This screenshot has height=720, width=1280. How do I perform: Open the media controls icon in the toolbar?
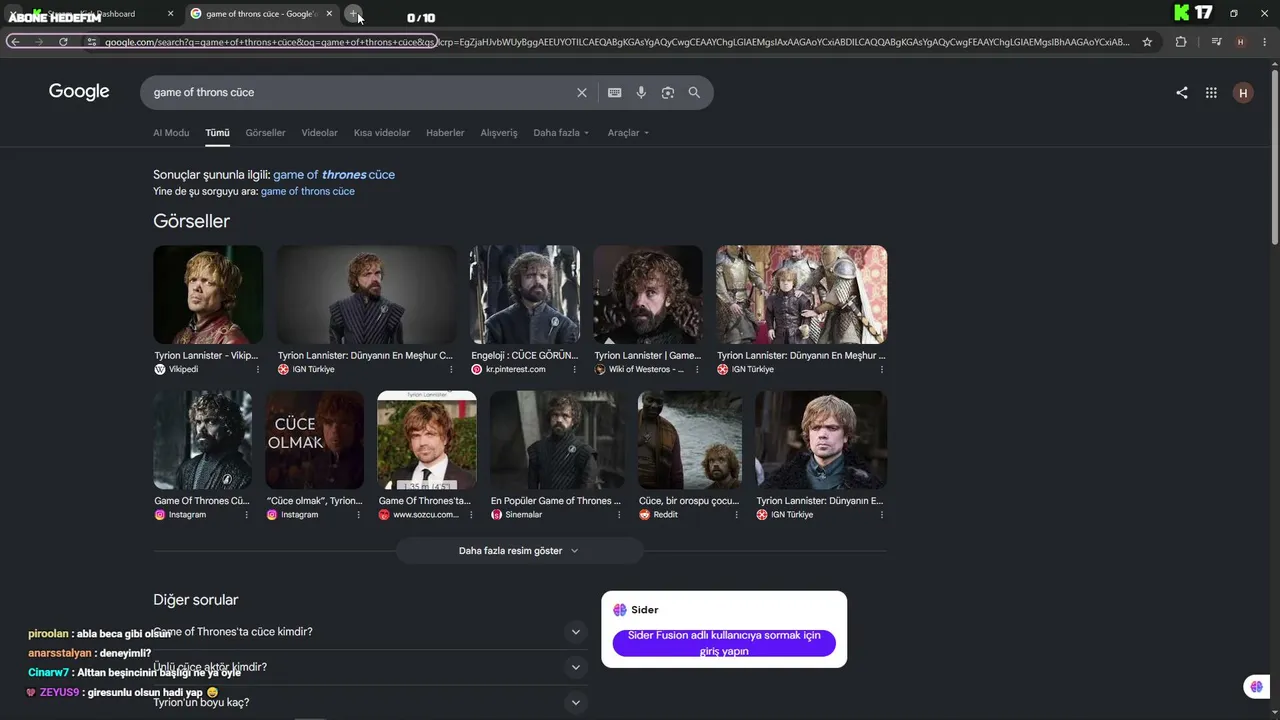tap(1216, 42)
